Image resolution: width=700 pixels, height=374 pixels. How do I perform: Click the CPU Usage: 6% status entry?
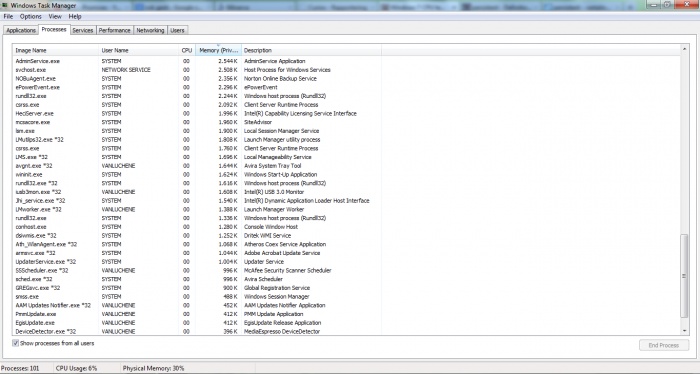click(x=76, y=368)
